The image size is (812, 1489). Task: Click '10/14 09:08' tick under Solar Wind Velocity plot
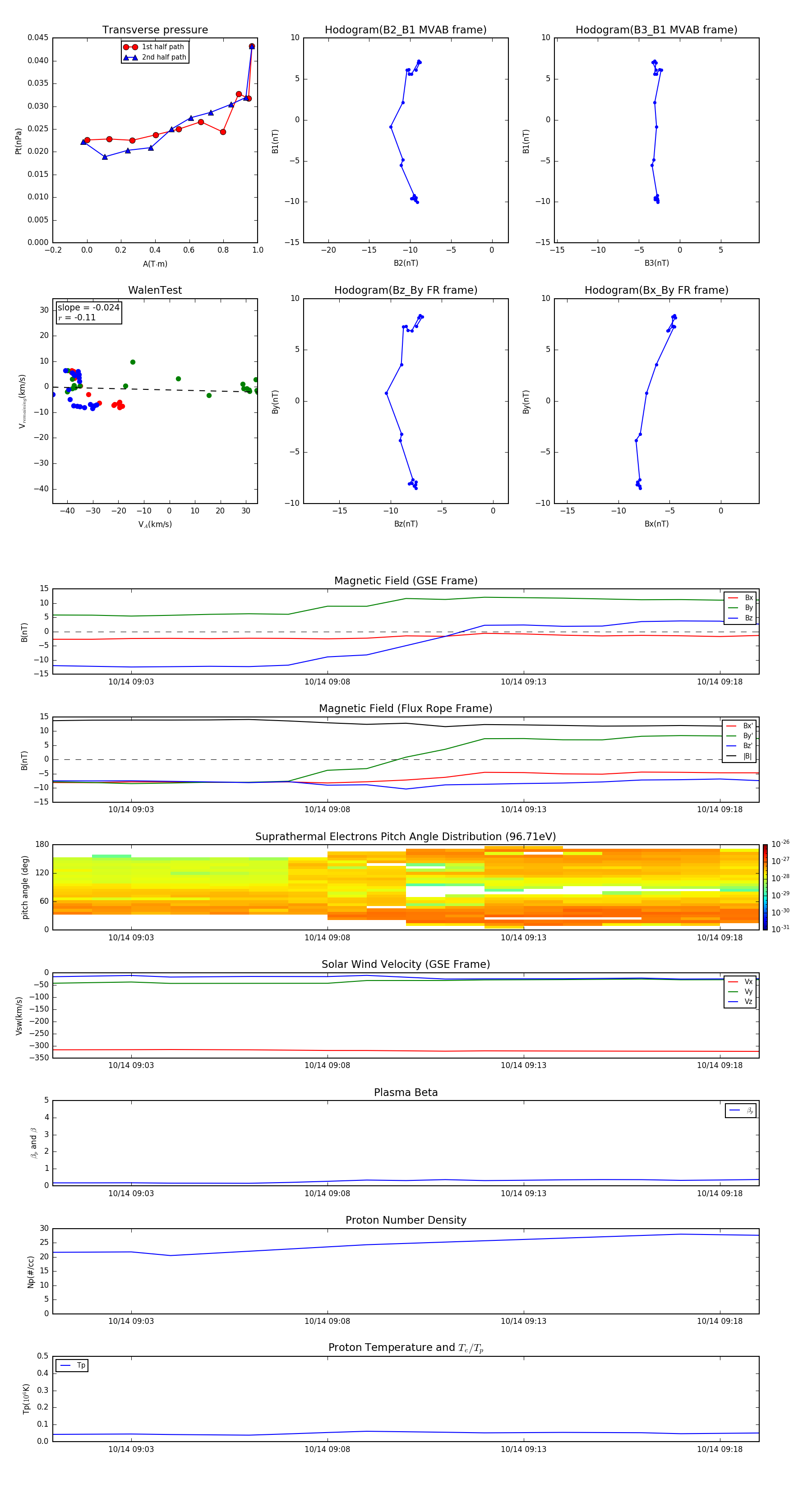327,1065
